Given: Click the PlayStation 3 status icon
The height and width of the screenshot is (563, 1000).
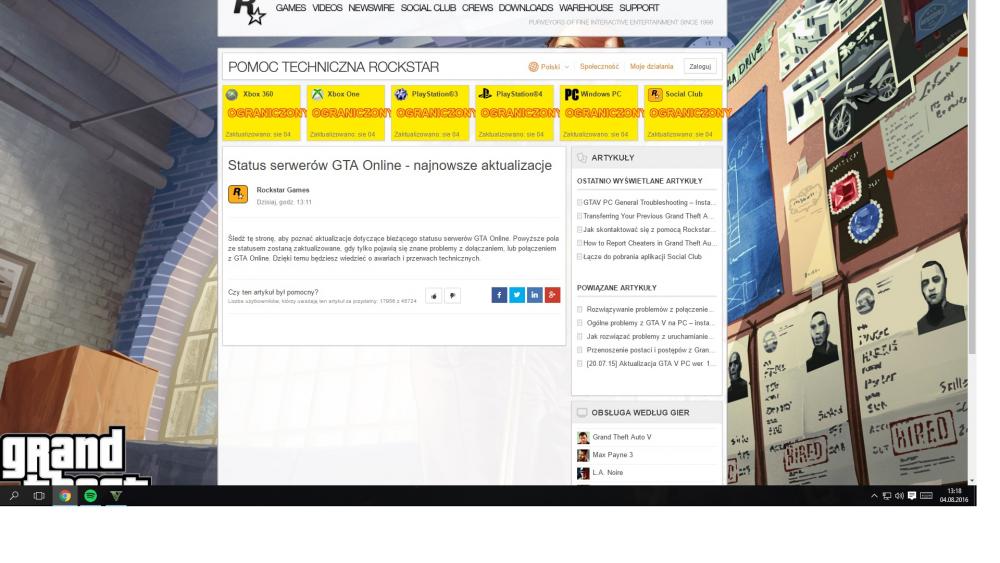Looking at the screenshot, I should 401,94.
